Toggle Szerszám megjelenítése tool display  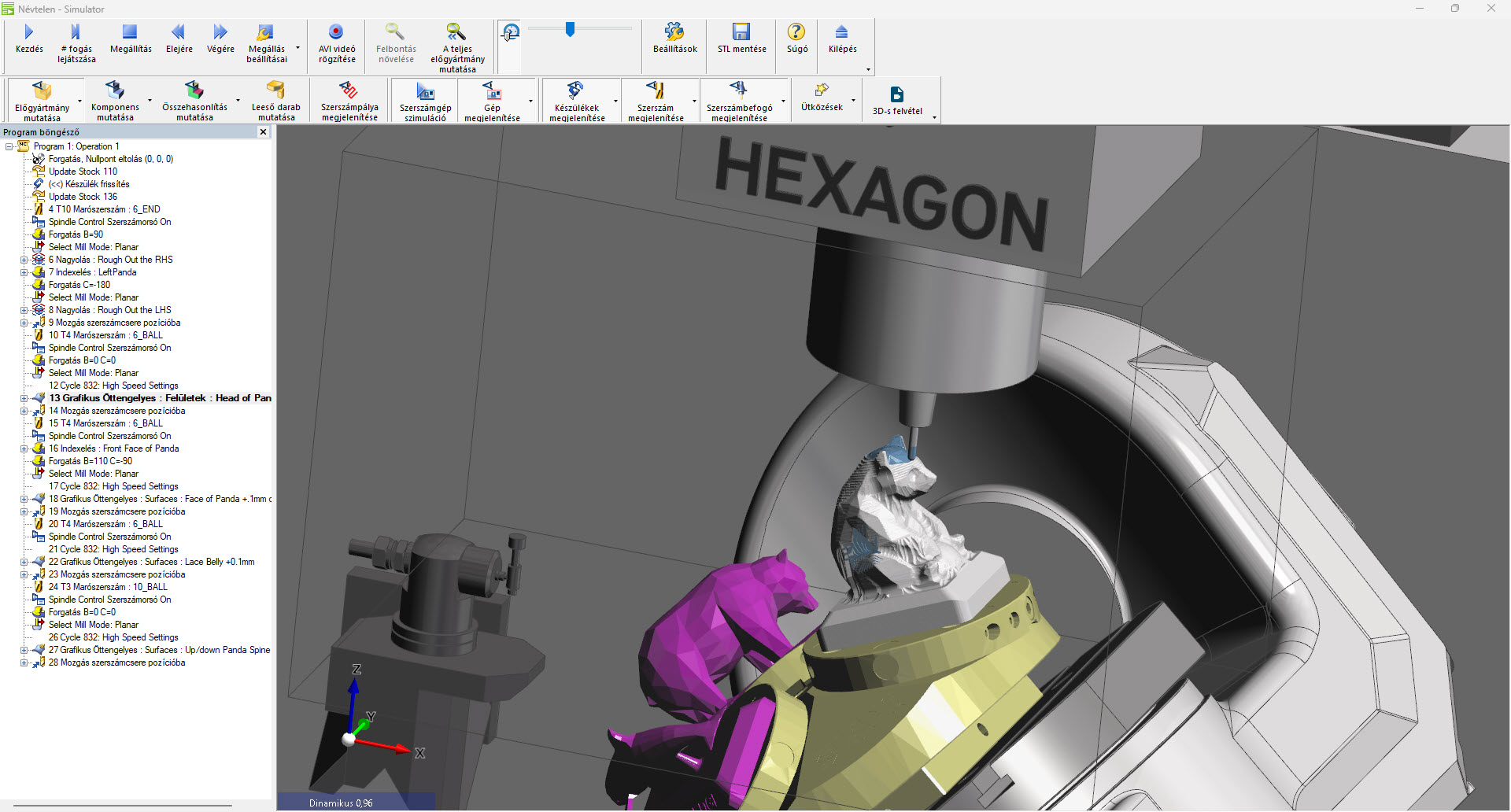pyautogui.click(x=656, y=101)
